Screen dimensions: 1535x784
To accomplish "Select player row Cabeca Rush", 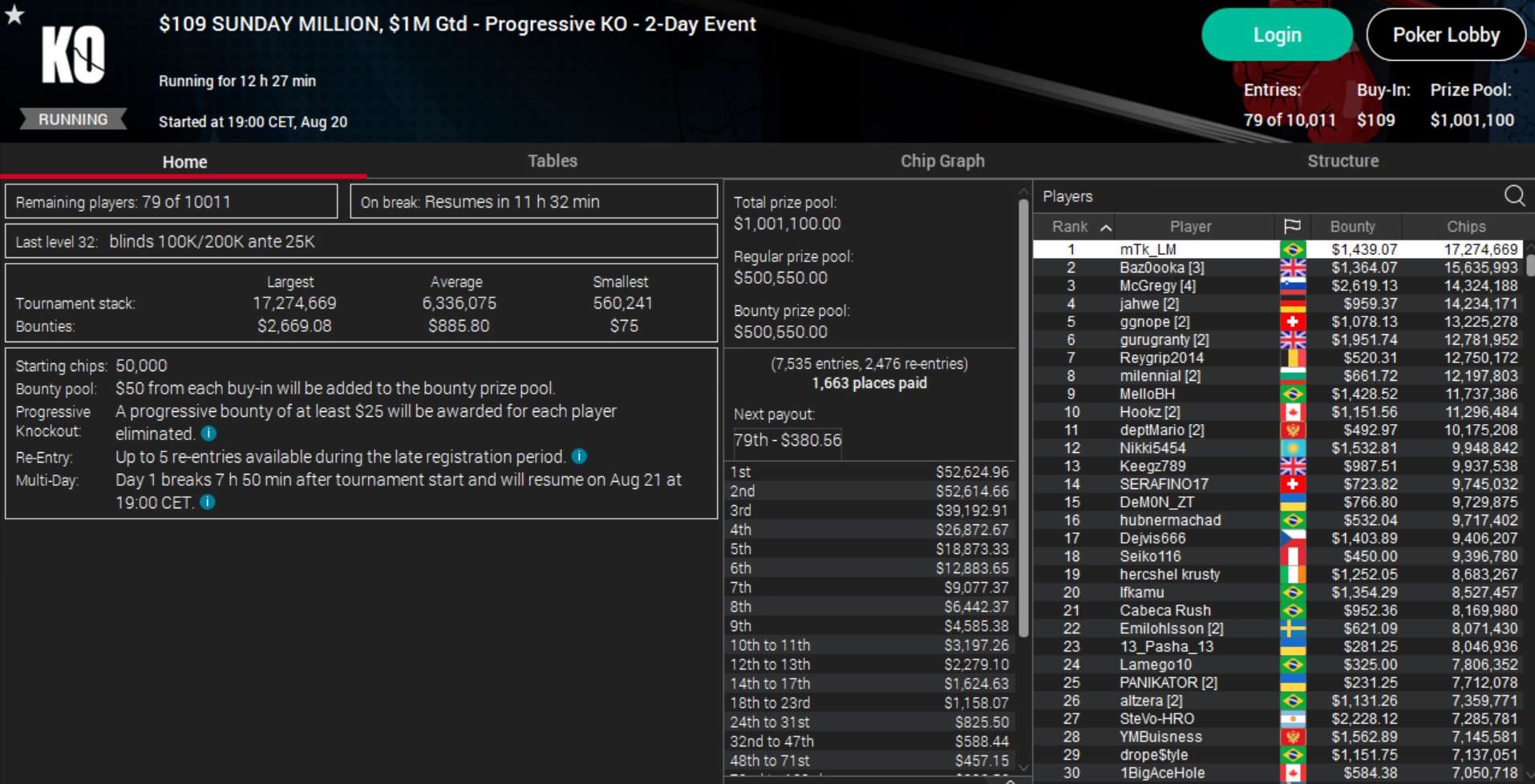I will (1279, 610).
